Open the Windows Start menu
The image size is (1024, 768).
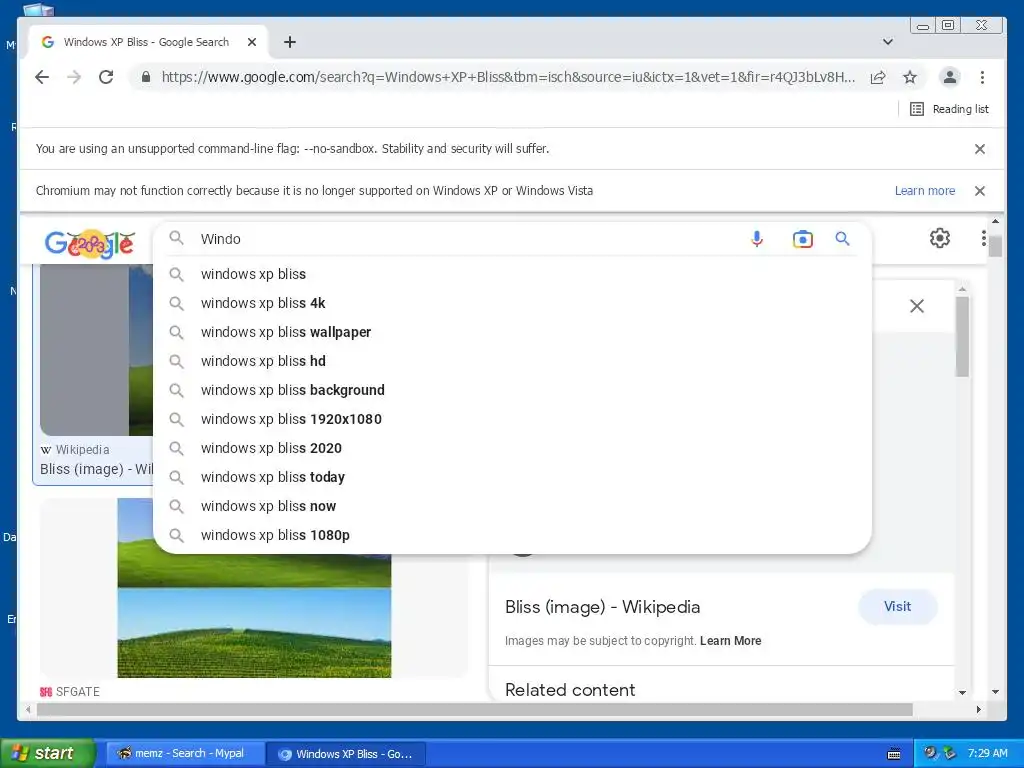[x=47, y=753]
